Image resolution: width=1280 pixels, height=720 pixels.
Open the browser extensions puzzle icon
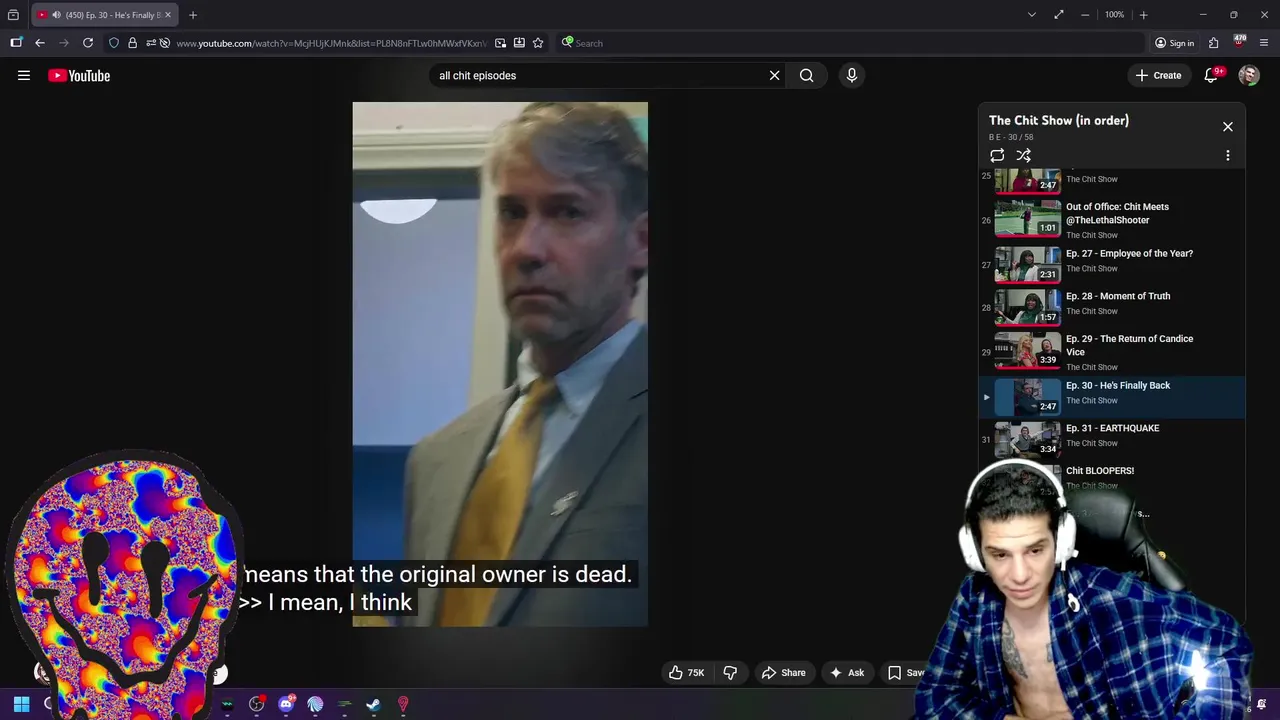click(x=1214, y=43)
